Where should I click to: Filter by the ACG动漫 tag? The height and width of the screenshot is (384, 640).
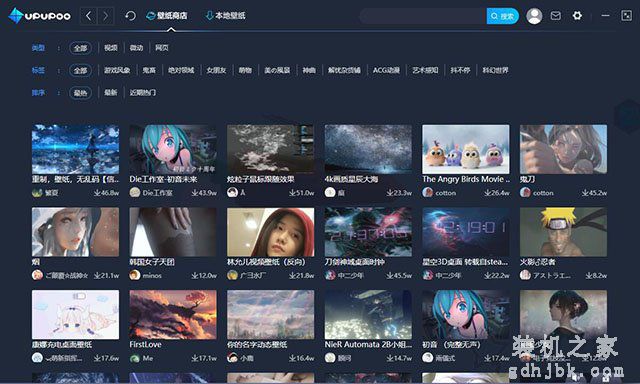pos(386,71)
